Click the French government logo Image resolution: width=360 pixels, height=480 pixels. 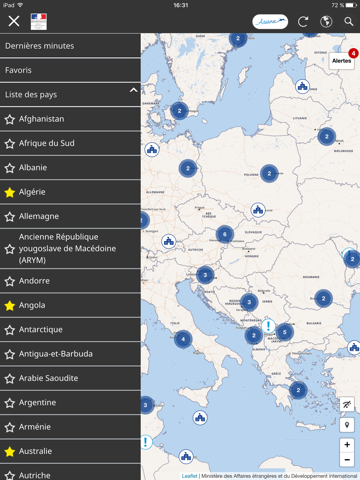coord(39,22)
